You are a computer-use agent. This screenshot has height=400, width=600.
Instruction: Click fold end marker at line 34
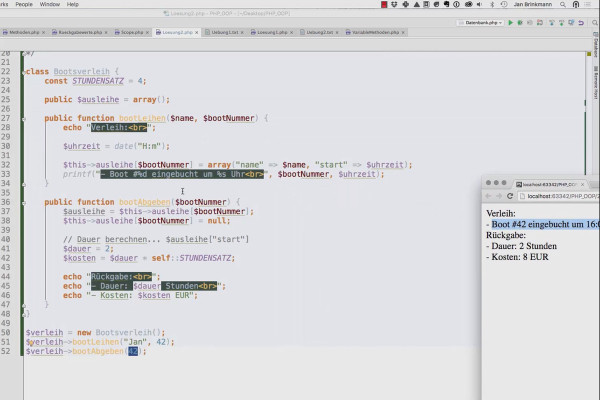pyautogui.click(x=24, y=184)
